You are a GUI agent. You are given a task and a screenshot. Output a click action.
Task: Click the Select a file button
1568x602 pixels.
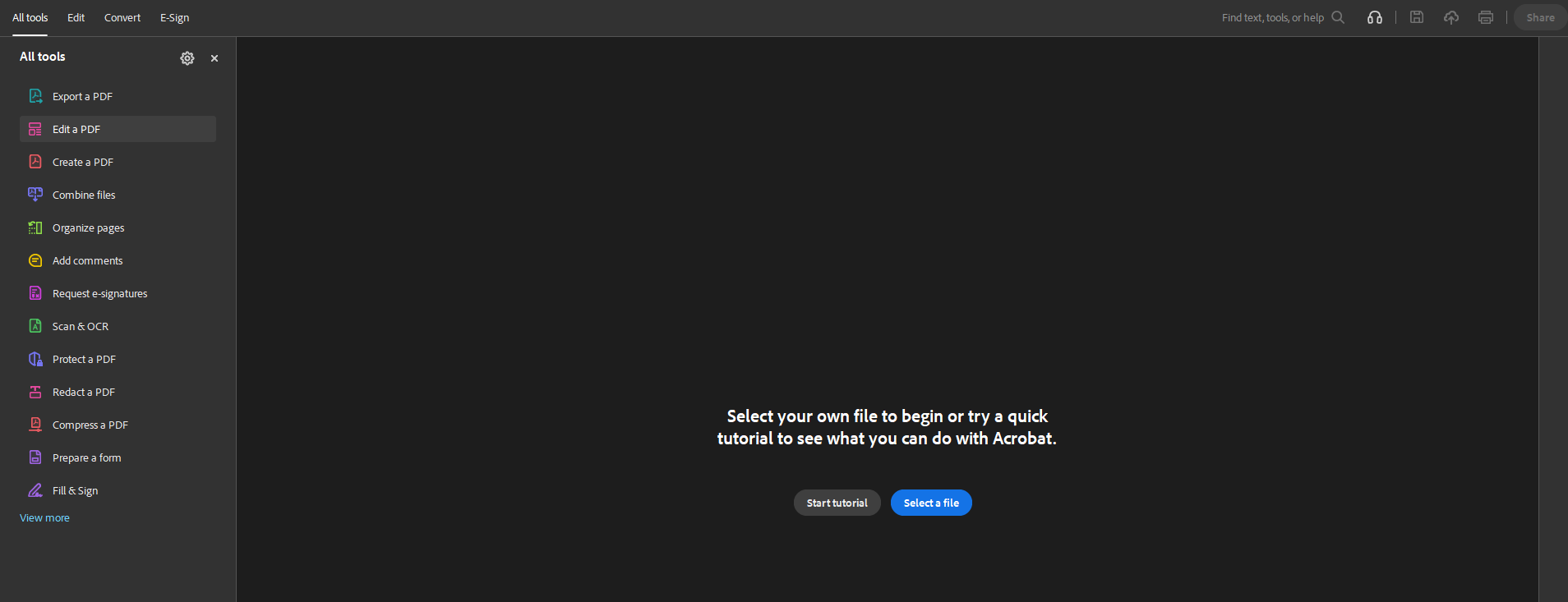click(x=931, y=503)
